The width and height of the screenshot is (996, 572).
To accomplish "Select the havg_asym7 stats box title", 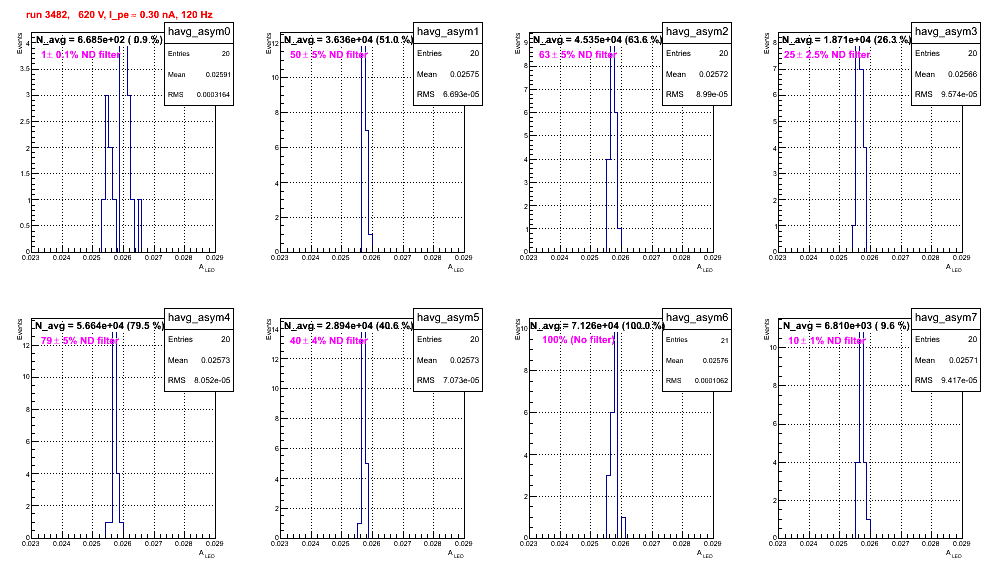I will pyautogui.click(x=946, y=318).
